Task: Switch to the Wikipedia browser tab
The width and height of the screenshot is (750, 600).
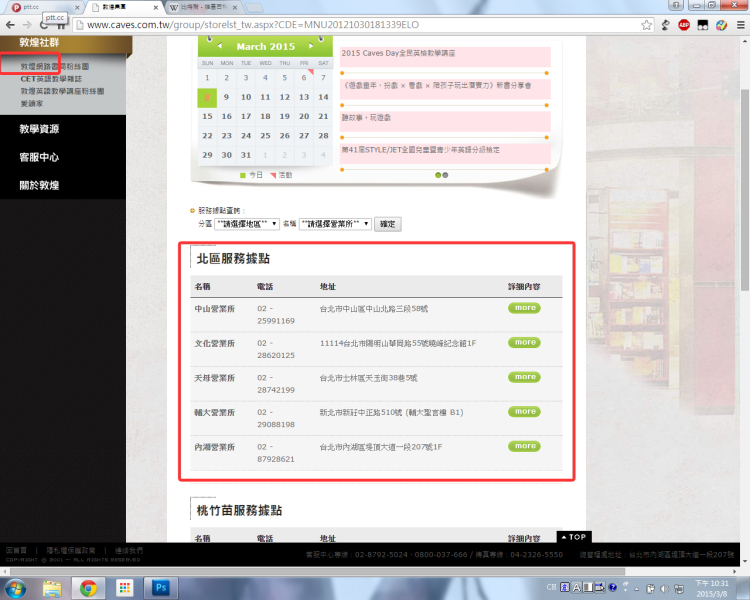Action: click(201, 7)
